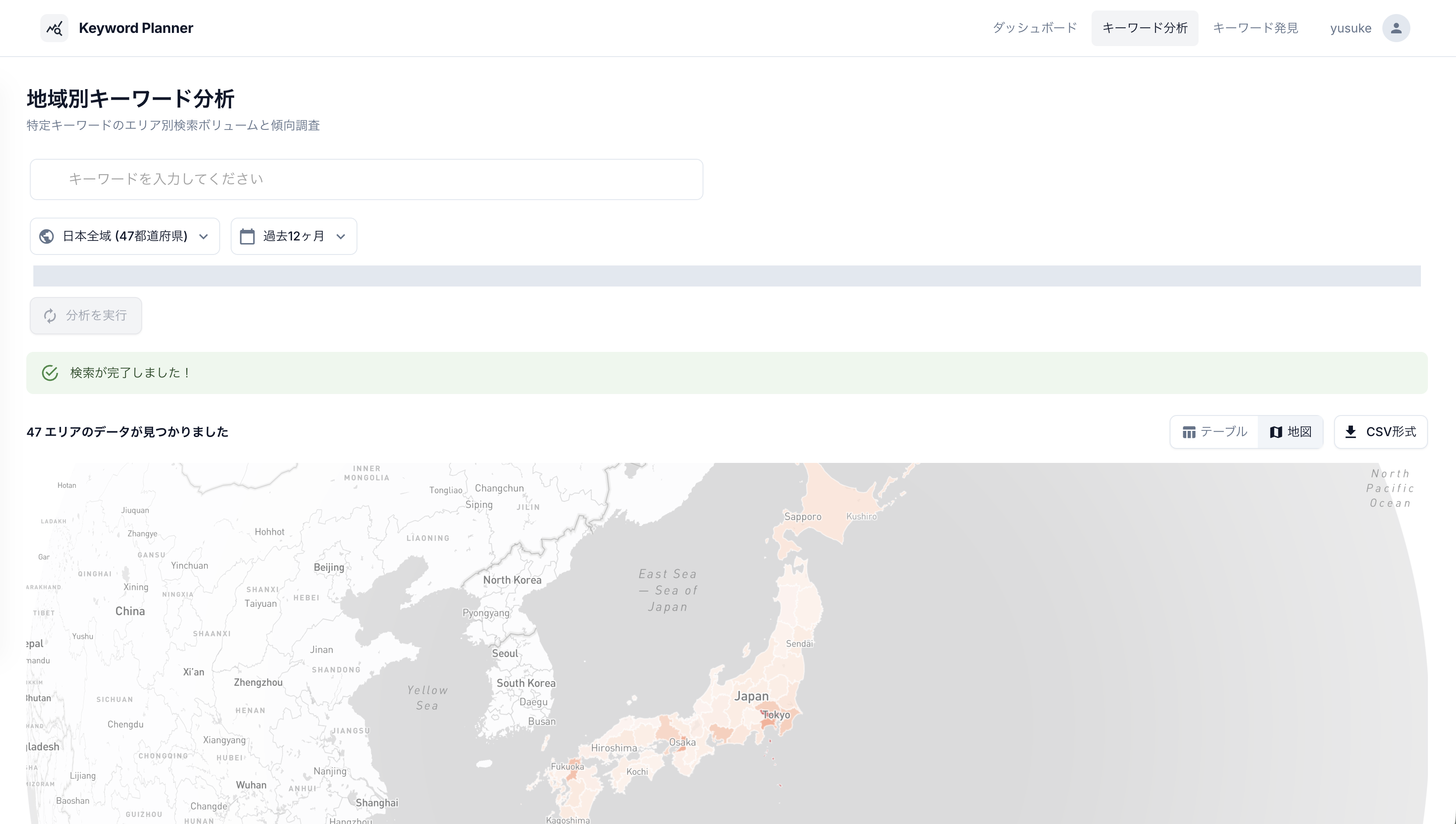Image resolution: width=1456 pixels, height=824 pixels.
Task: Click the 検索が完了しました！ message
Action: [x=131, y=373]
